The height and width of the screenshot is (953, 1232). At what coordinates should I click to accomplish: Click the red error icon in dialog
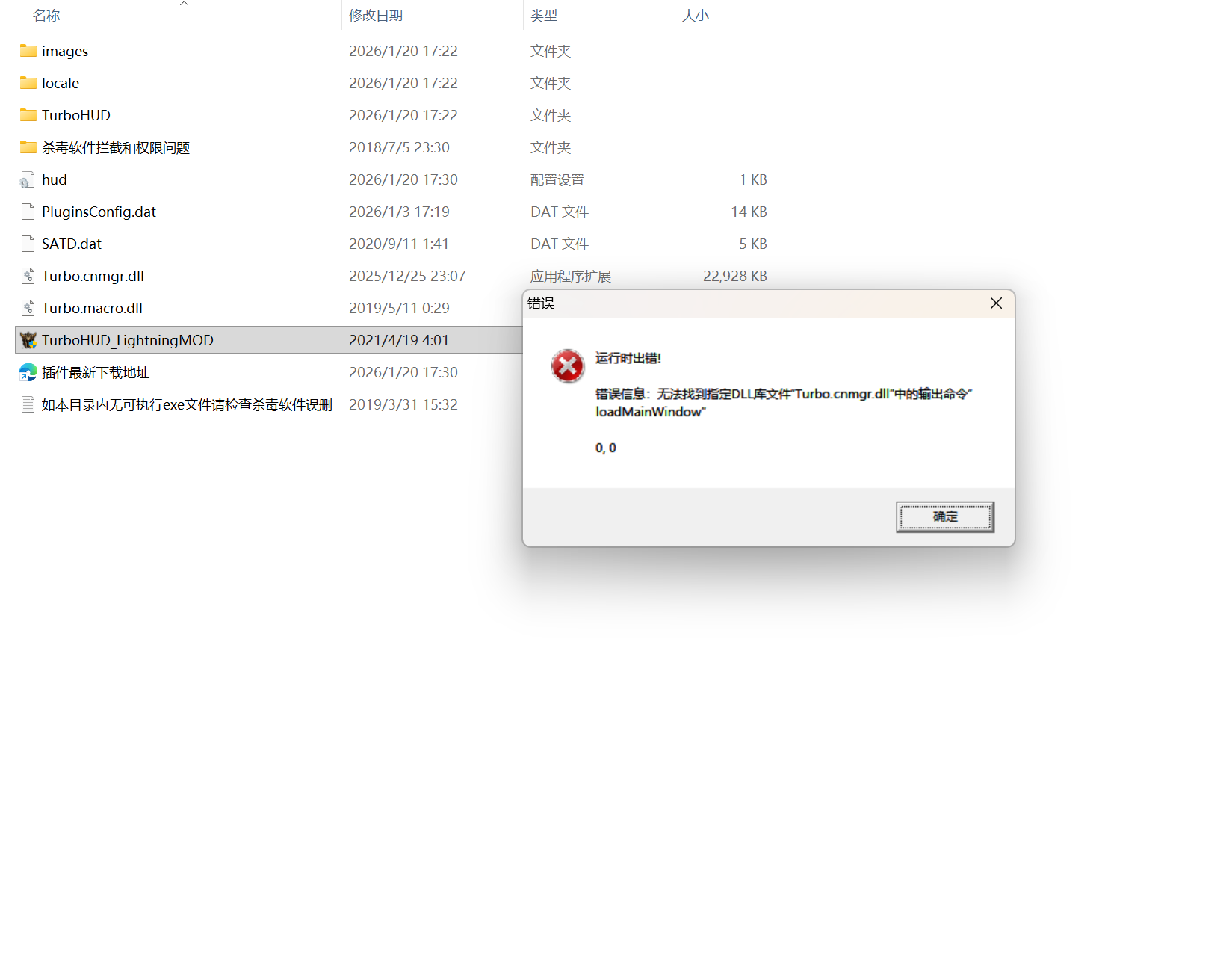568,366
